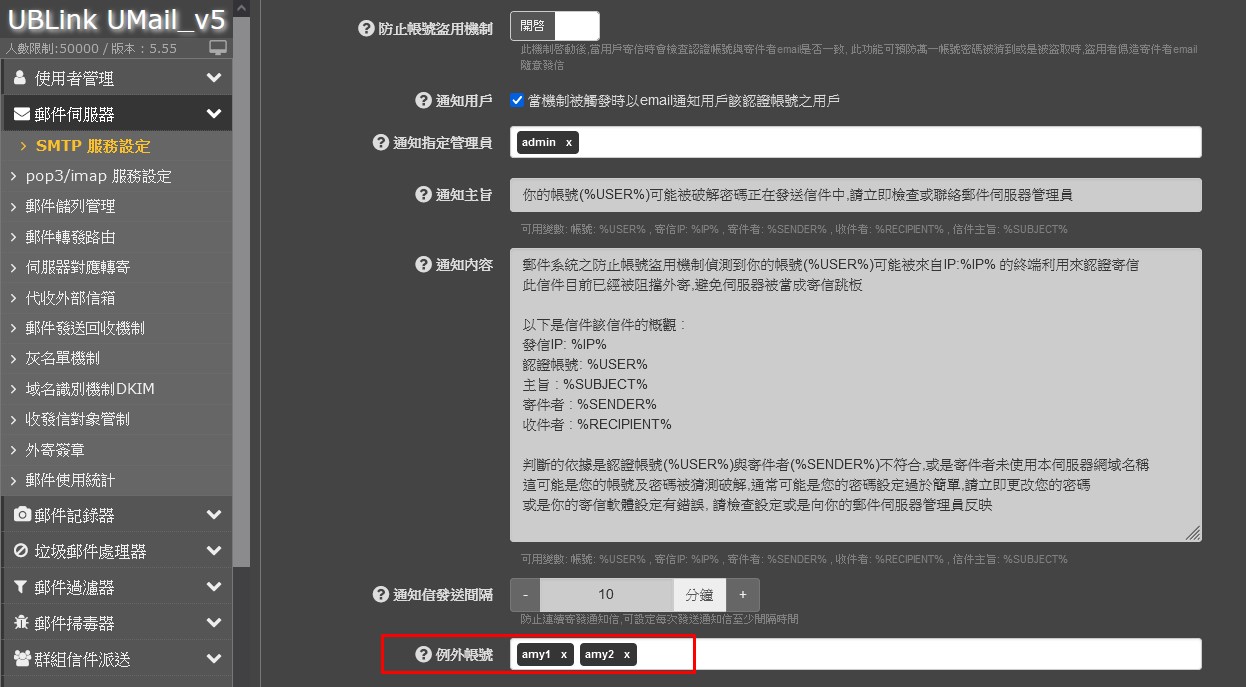Screen dimensions: 1246x687
Task: Click help icon beside 通知指定管理員
Action: click(380, 143)
